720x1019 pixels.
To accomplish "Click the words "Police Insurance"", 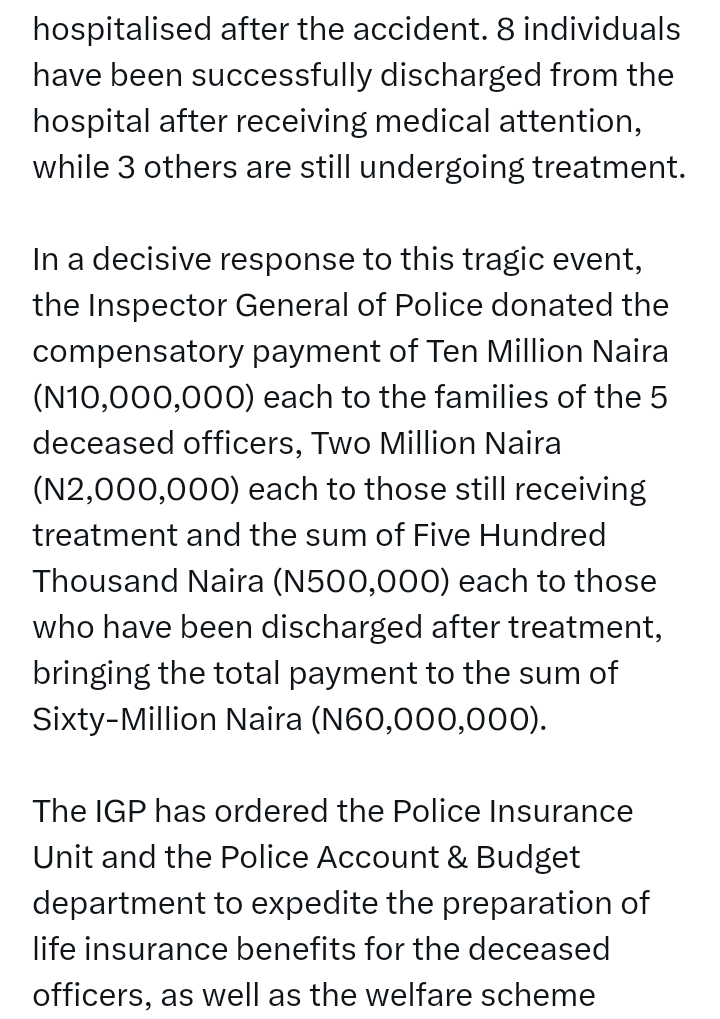I will (x=513, y=812).
